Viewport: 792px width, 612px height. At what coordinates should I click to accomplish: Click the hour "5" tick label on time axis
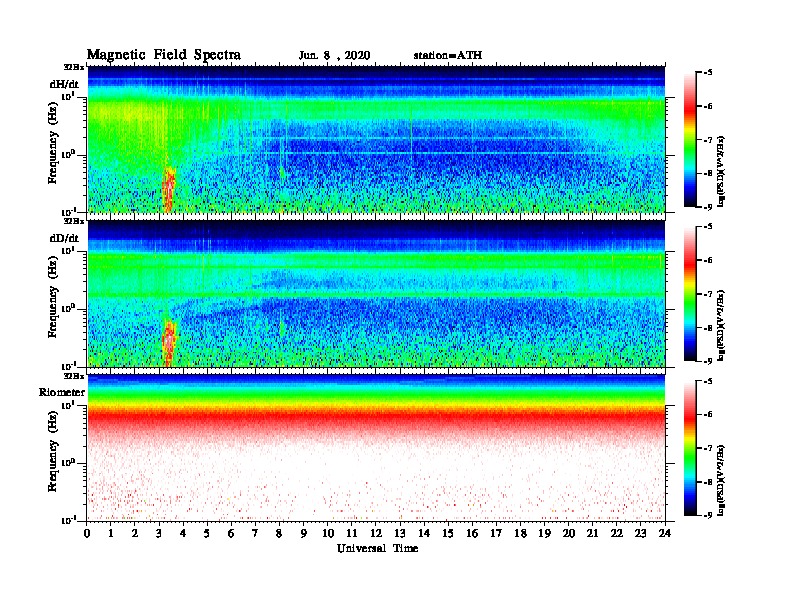[x=207, y=533]
